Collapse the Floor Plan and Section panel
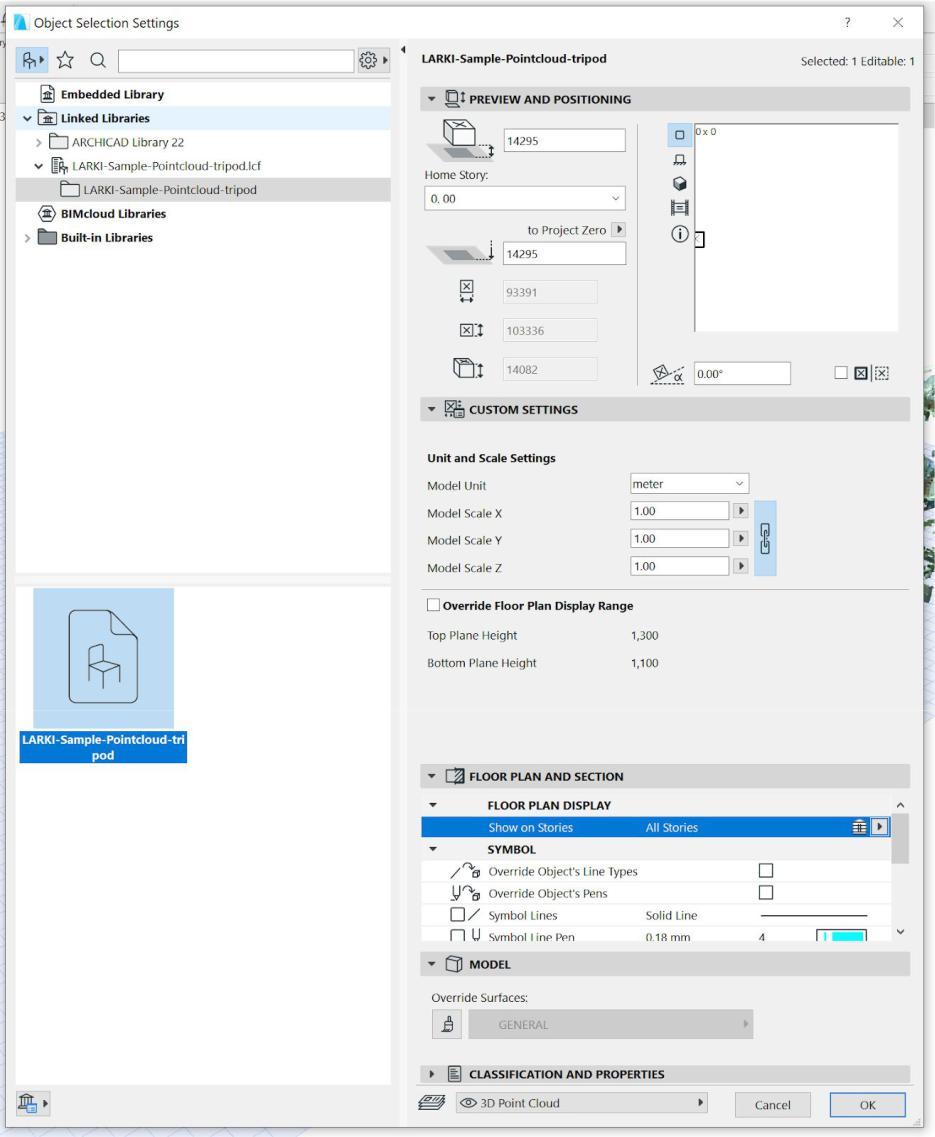 point(432,776)
